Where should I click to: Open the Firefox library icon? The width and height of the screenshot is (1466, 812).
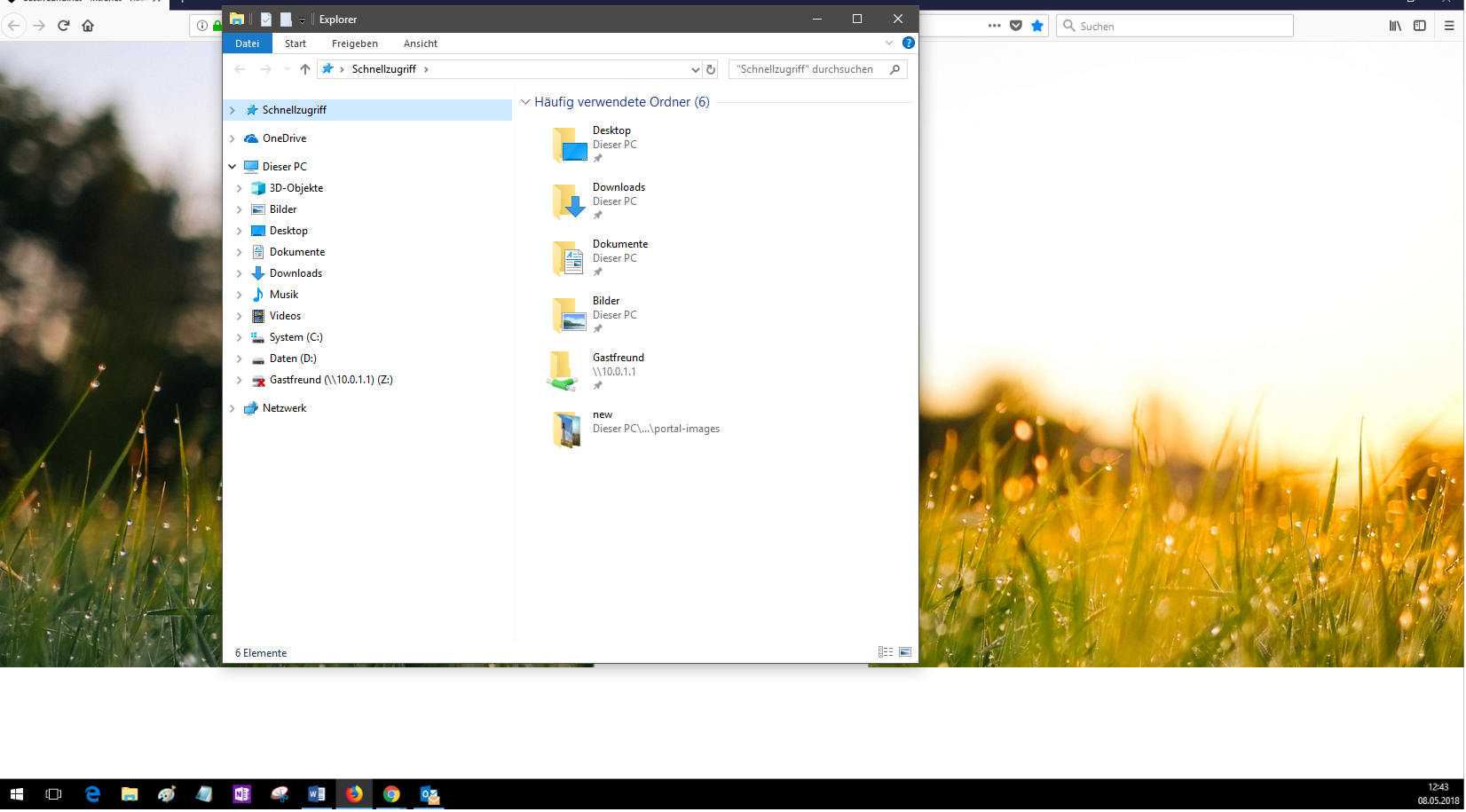click(1396, 26)
